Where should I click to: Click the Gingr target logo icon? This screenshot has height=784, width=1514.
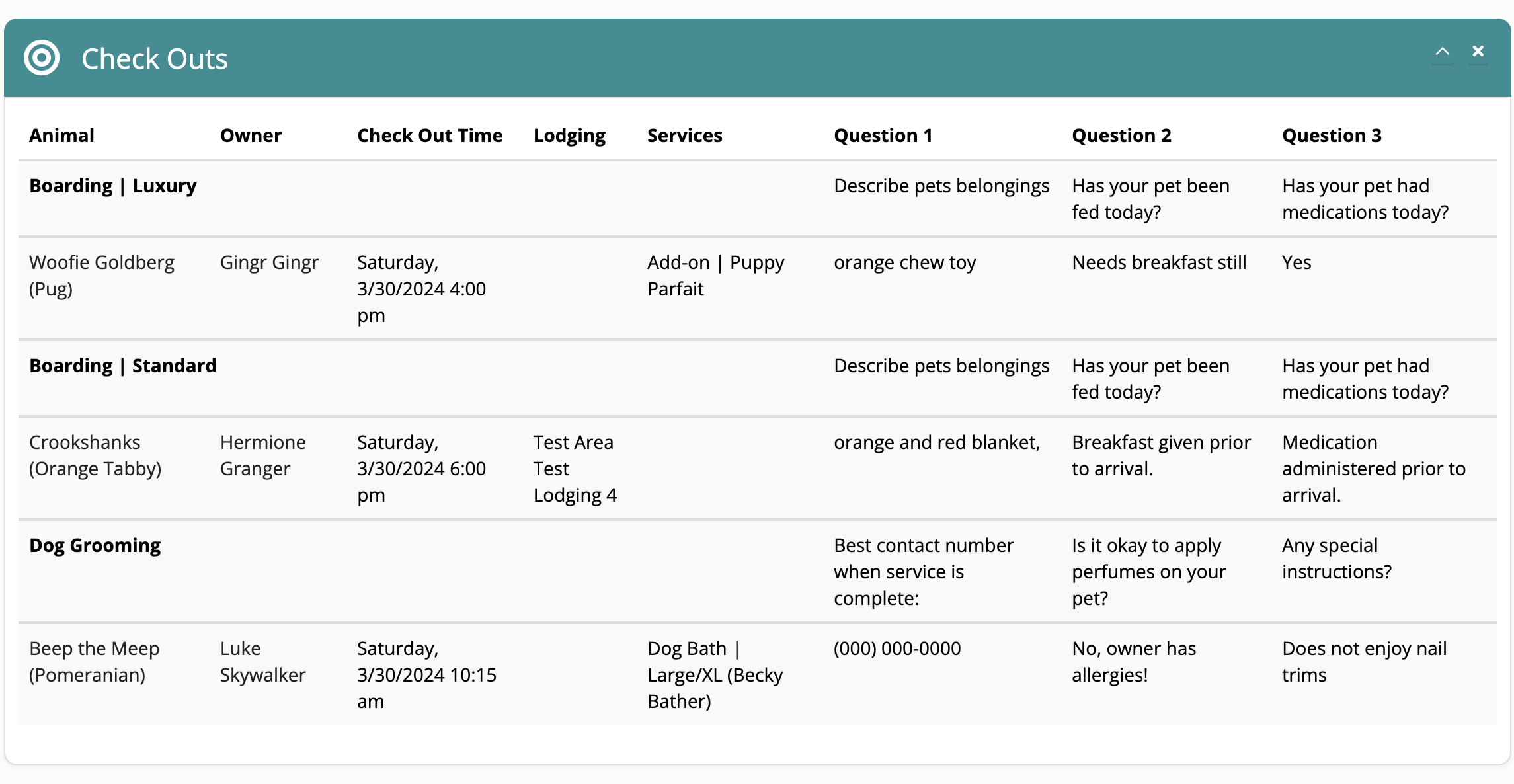tap(42, 58)
